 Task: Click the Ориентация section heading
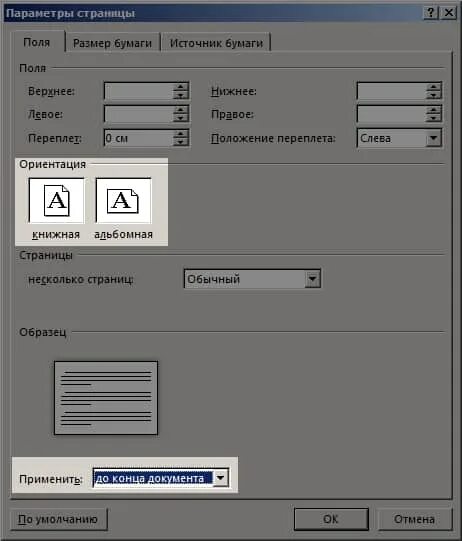(52, 164)
